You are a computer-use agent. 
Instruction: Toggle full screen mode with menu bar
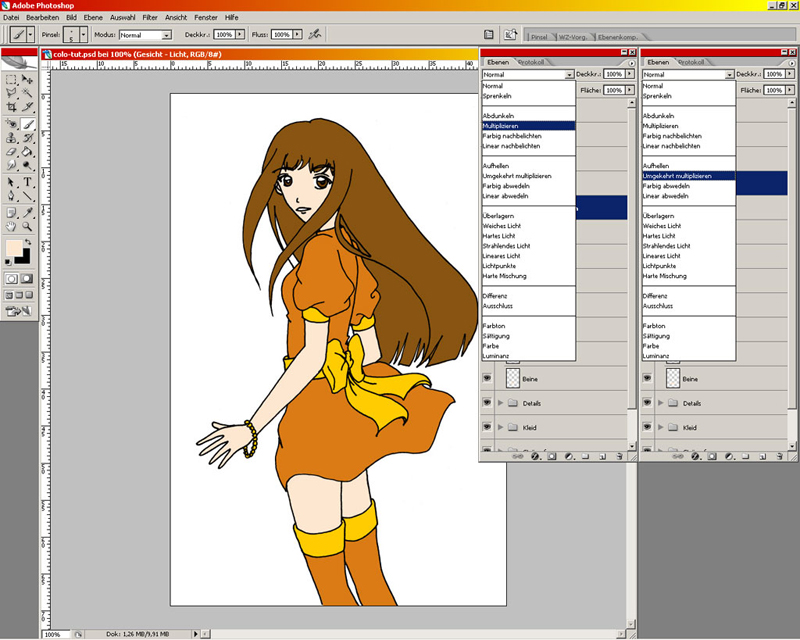[x=19, y=295]
